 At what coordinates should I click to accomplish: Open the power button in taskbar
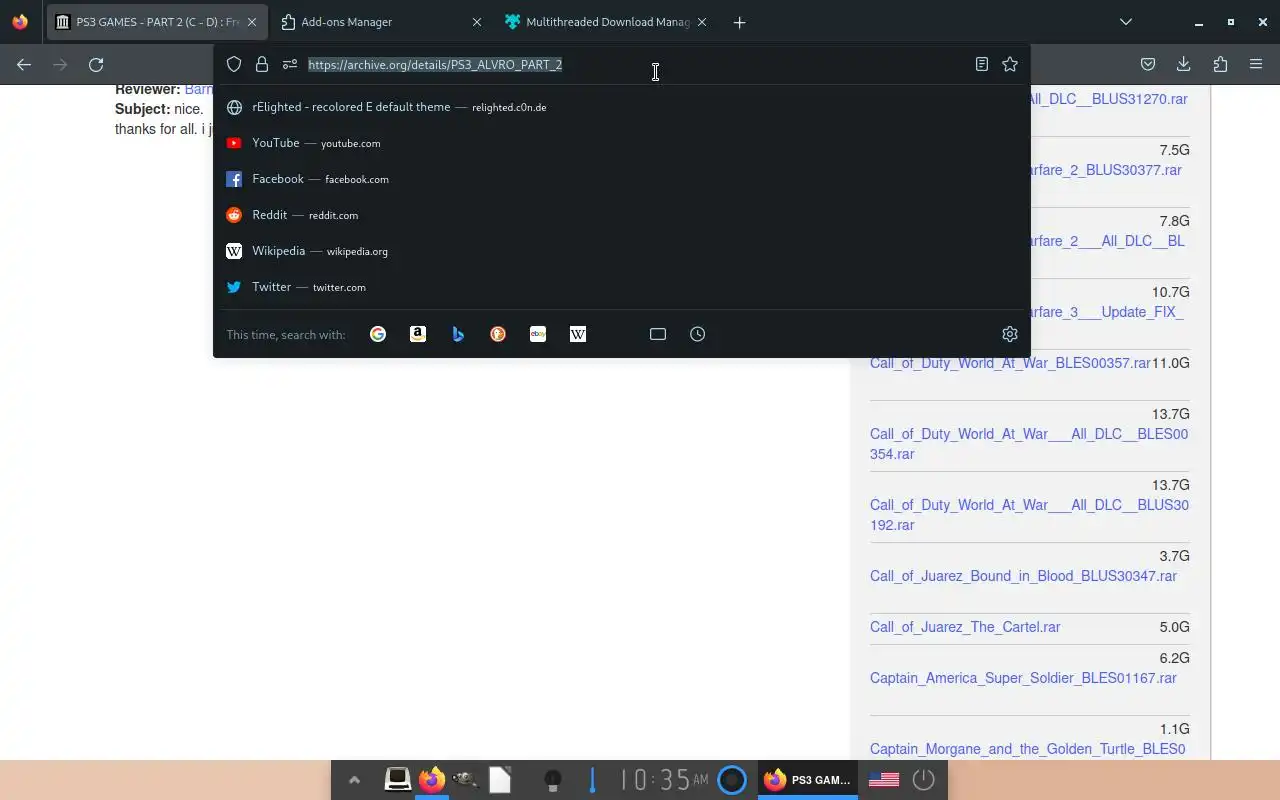924,780
